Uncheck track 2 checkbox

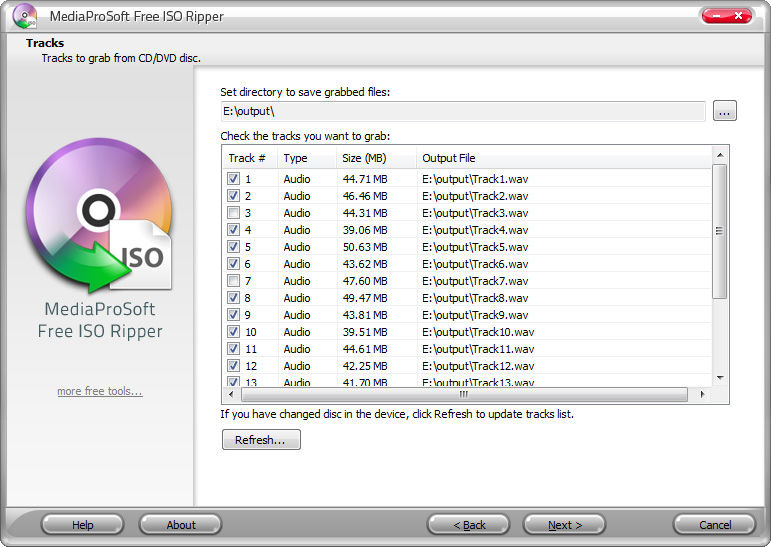click(234, 196)
